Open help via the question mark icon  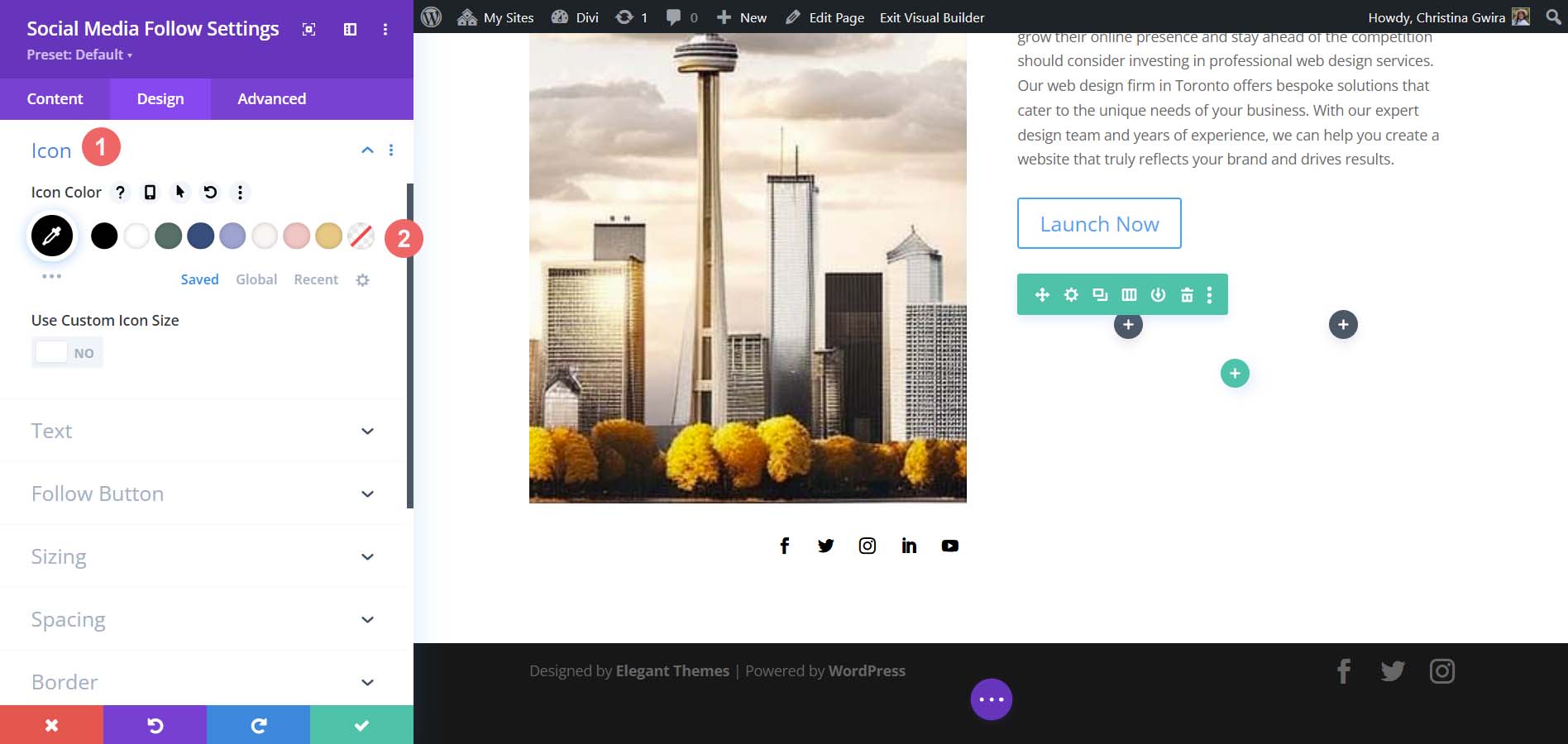(x=120, y=192)
